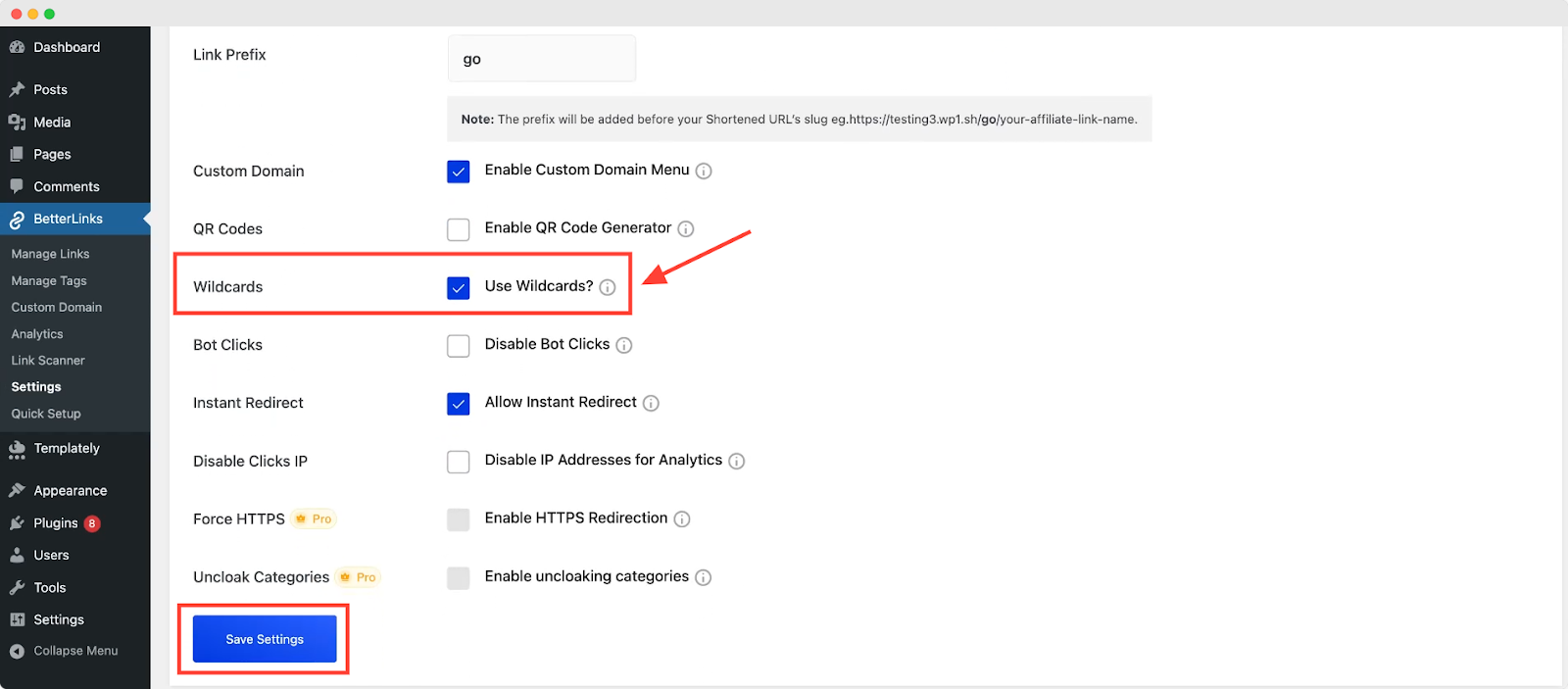Image resolution: width=1568 pixels, height=689 pixels.
Task: Open the Manage Links submenu item
Action: [50, 254]
